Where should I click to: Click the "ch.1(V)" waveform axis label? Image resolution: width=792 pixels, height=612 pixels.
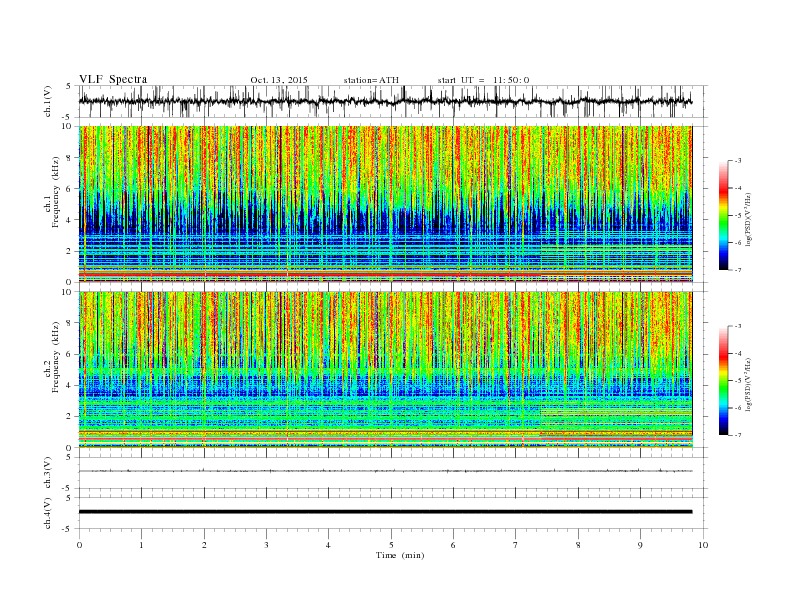(x=48, y=101)
